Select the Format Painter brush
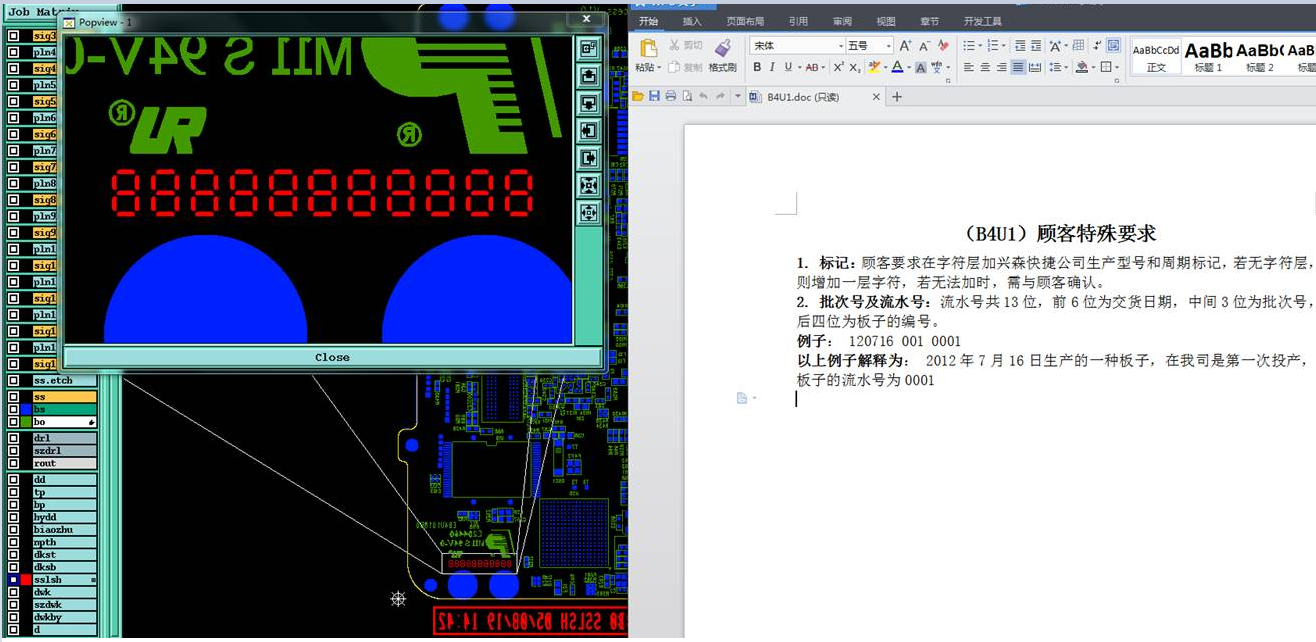 pos(722,47)
